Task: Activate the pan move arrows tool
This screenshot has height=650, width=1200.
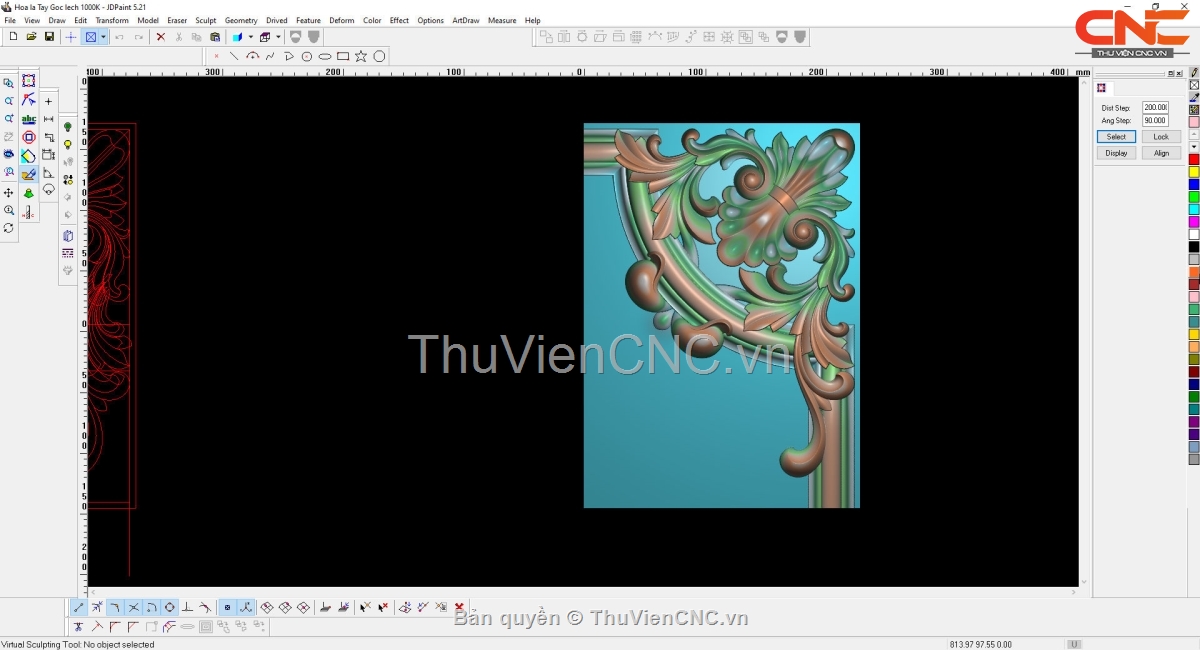Action: pyautogui.click(x=9, y=192)
